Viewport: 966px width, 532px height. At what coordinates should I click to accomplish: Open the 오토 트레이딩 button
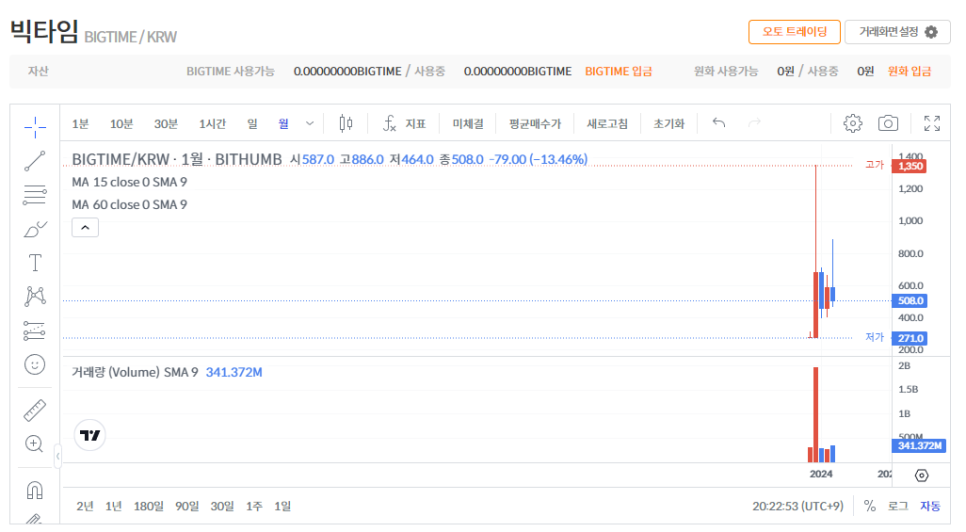[794, 31]
